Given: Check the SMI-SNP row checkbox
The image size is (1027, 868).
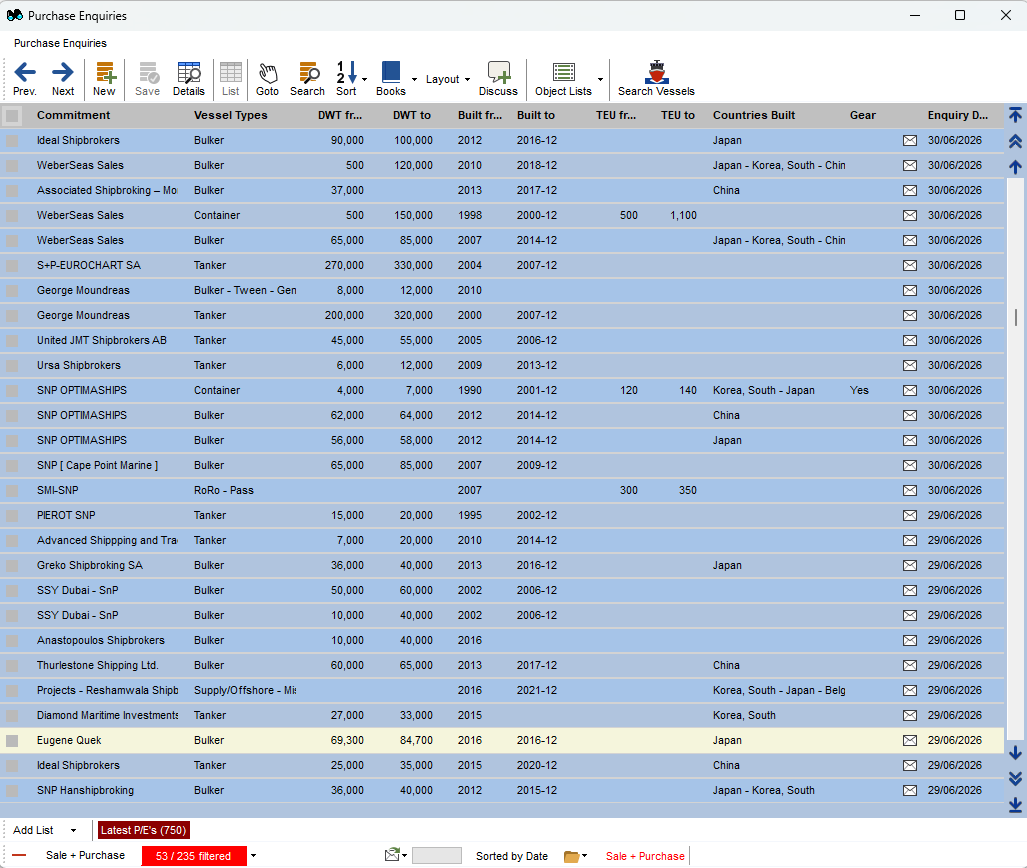Looking at the screenshot, I should pos(12,491).
